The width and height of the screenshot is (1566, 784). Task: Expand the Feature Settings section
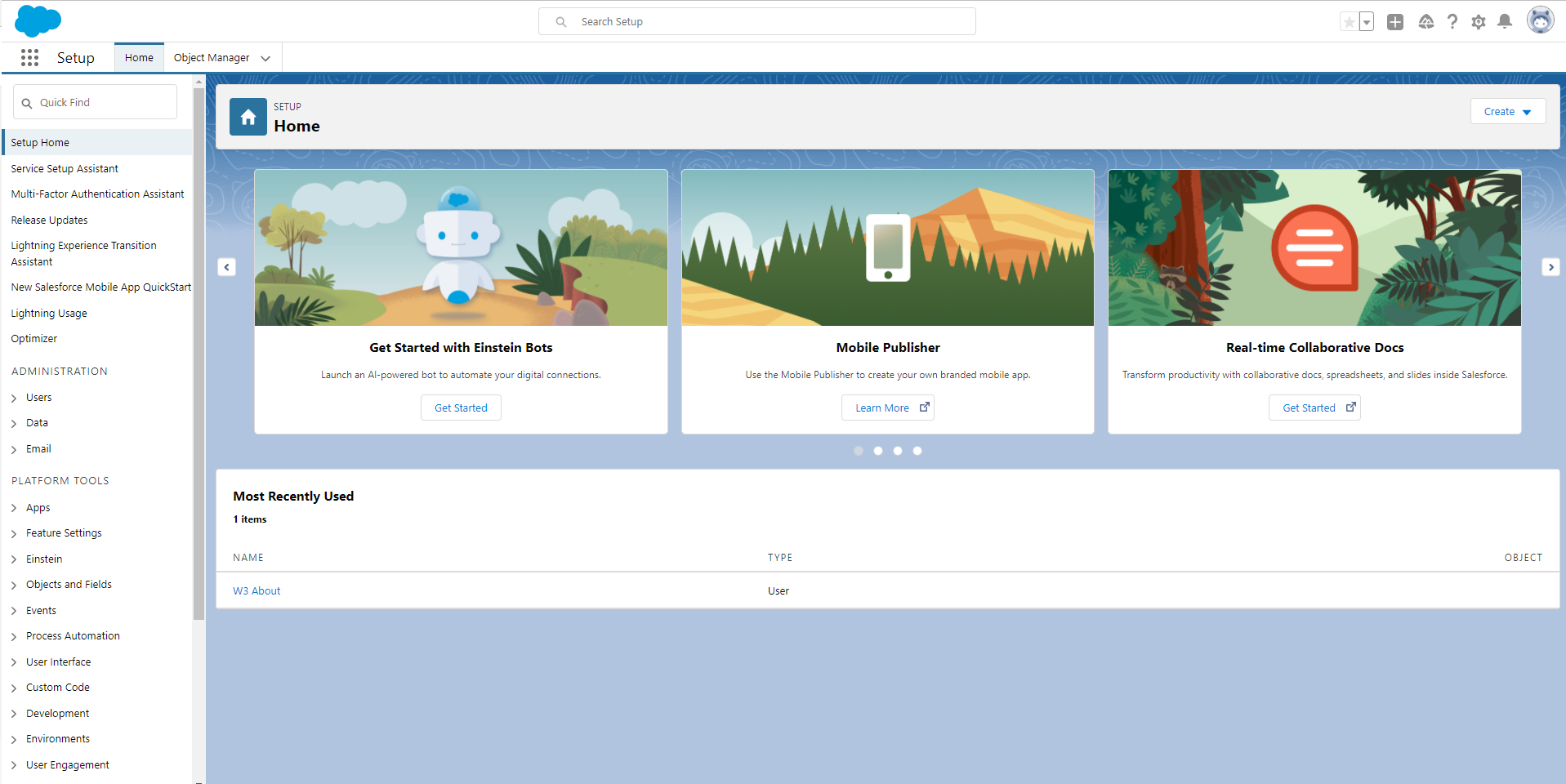point(14,533)
